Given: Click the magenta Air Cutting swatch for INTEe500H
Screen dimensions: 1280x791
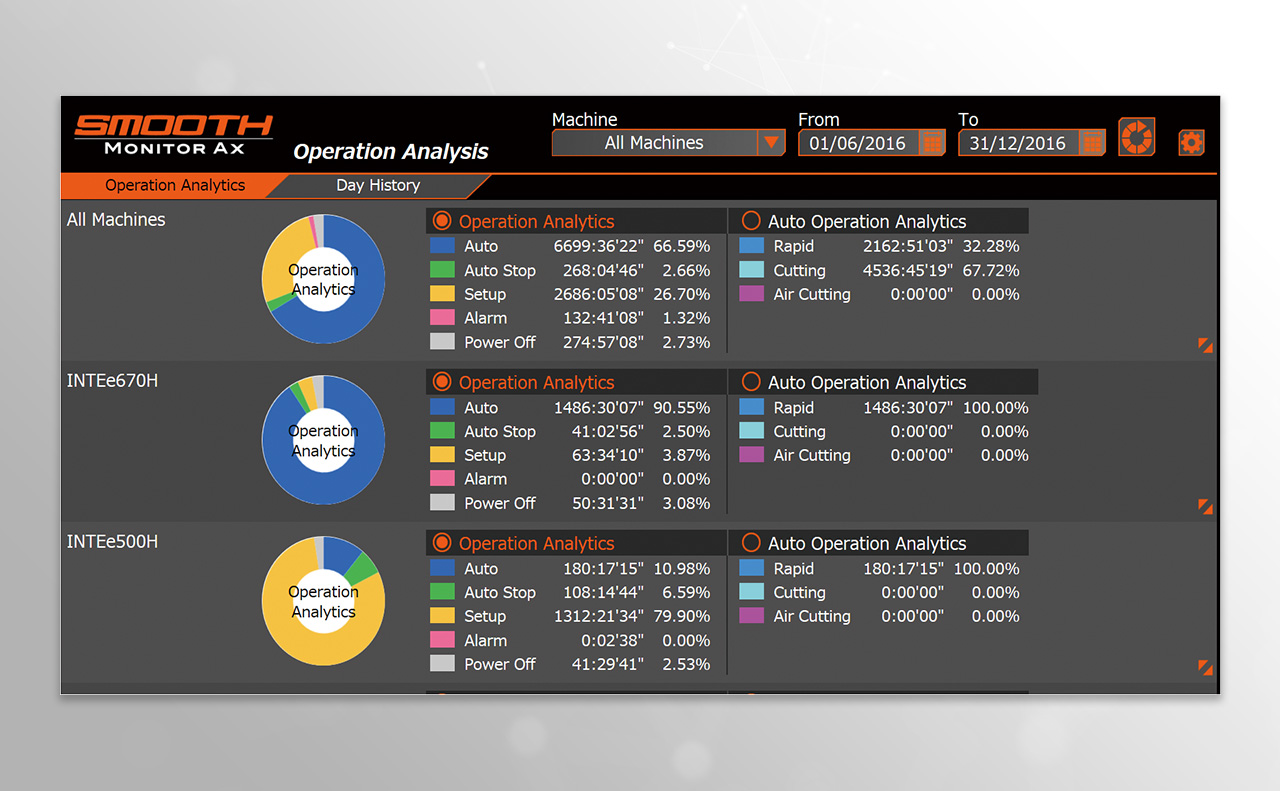Looking at the screenshot, I should coord(752,616).
